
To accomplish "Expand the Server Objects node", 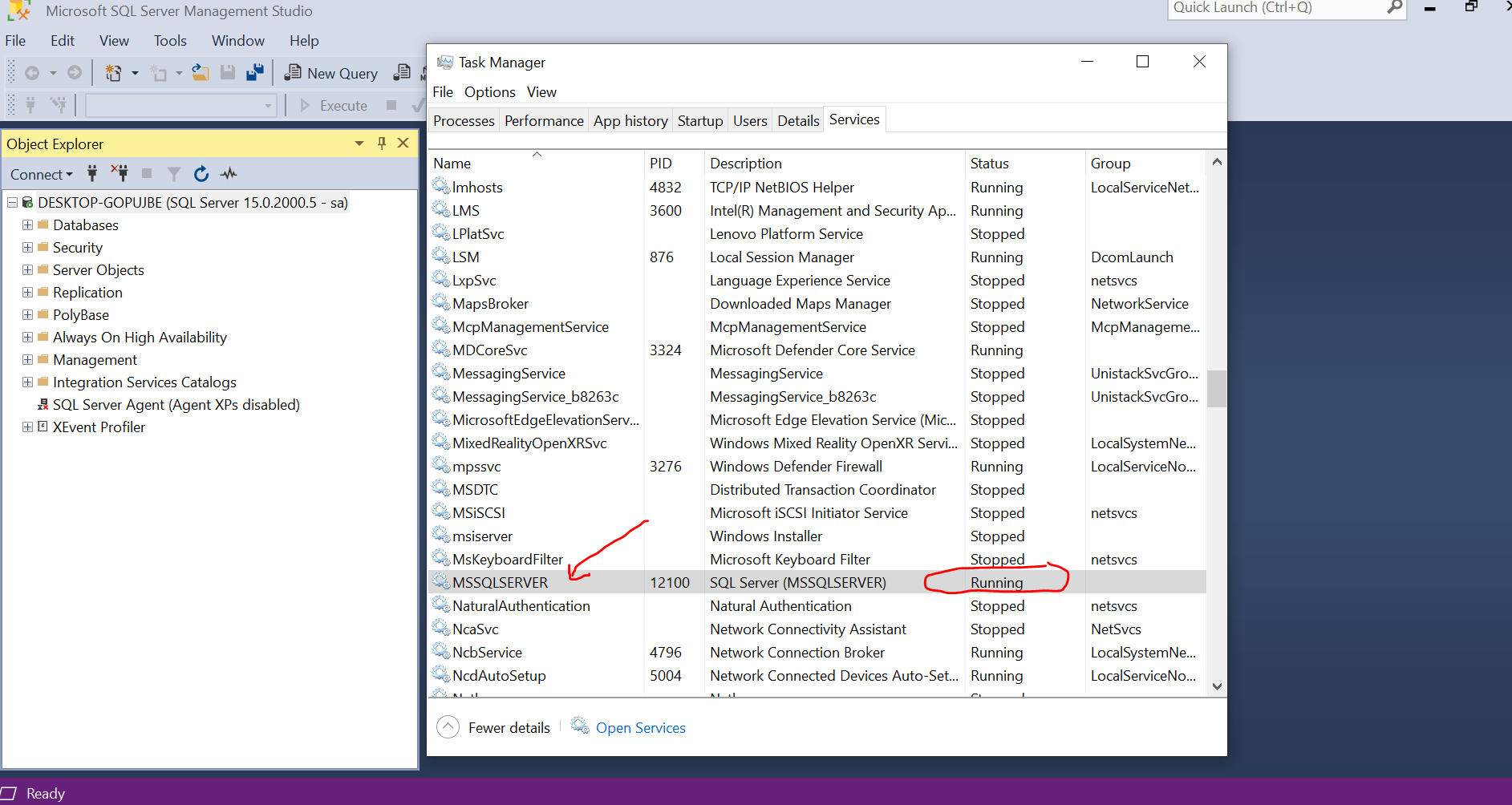I will click(28, 270).
